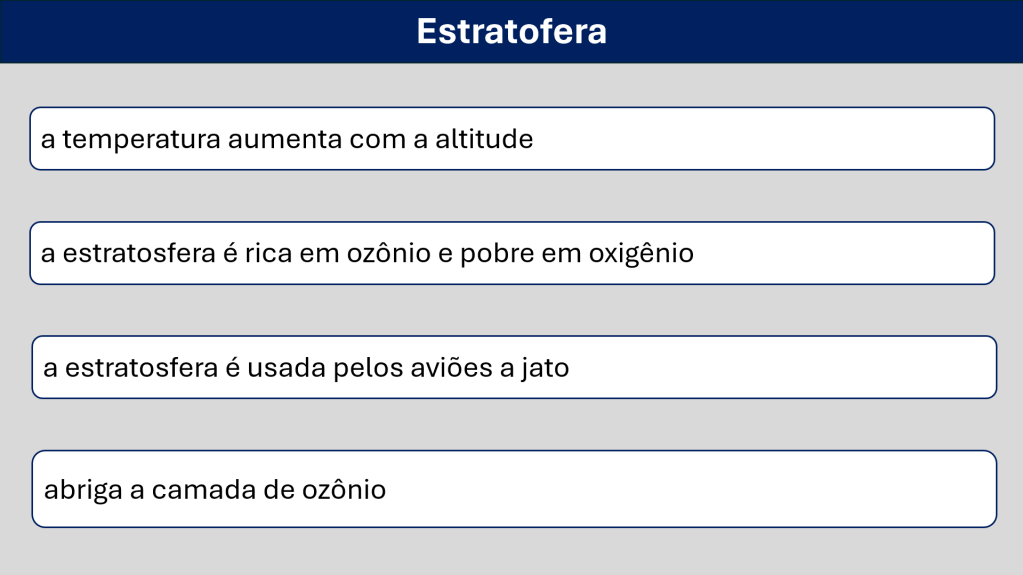Click the word "usada" in third answer
Image resolution: width=1023 pixels, height=575 pixels.
(x=280, y=368)
